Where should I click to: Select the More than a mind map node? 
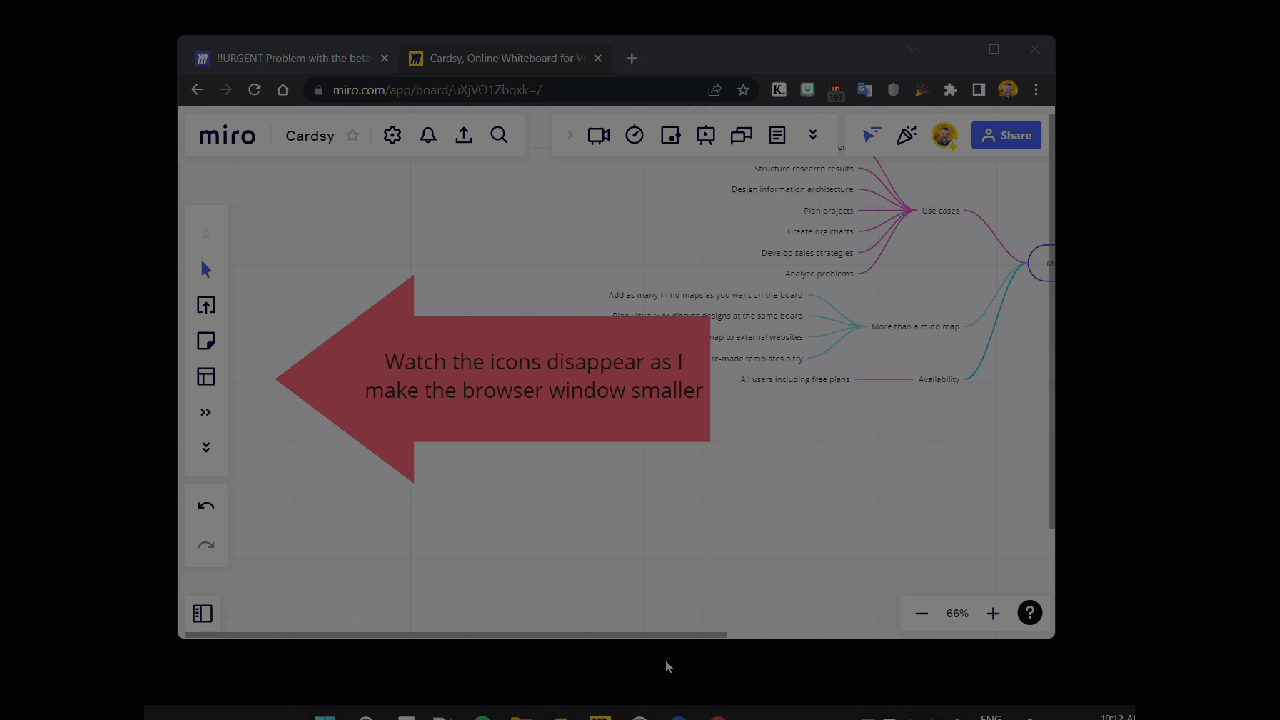click(x=915, y=327)
